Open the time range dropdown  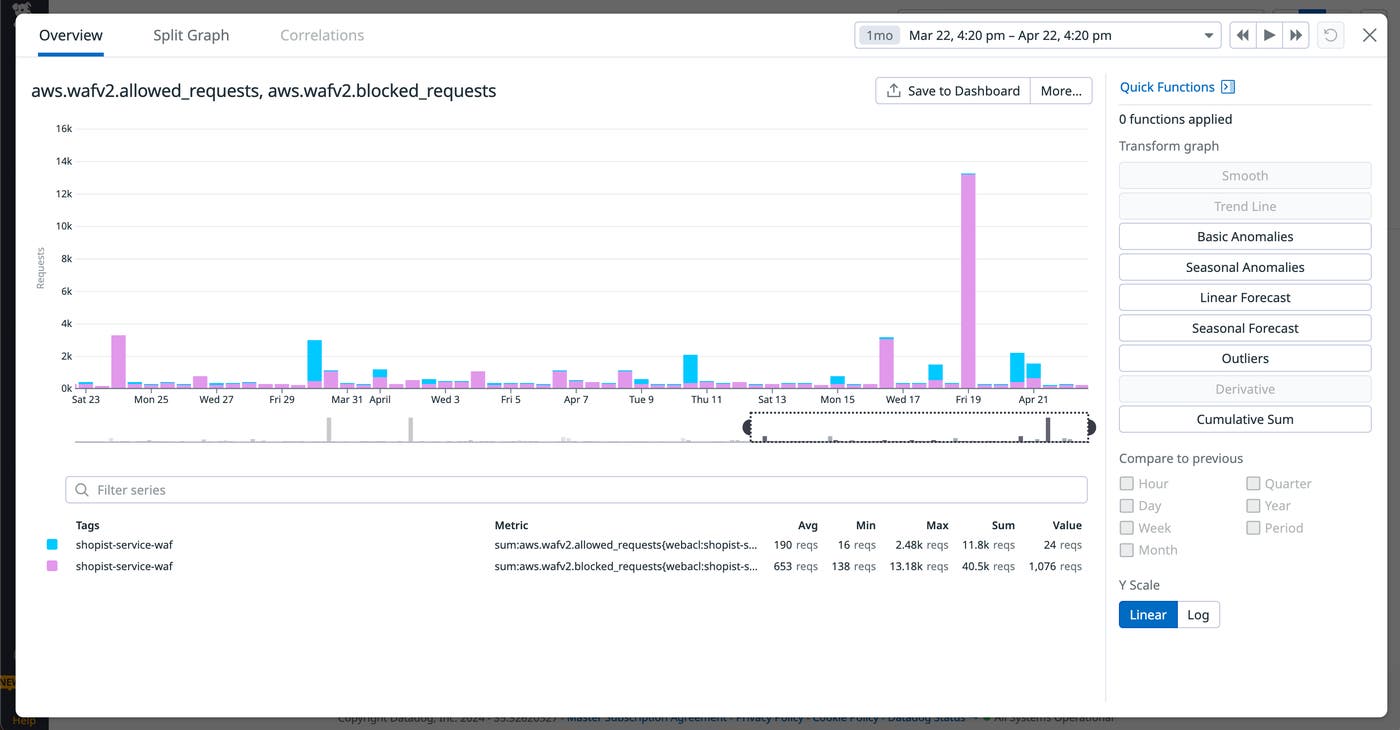[1207, 34]
